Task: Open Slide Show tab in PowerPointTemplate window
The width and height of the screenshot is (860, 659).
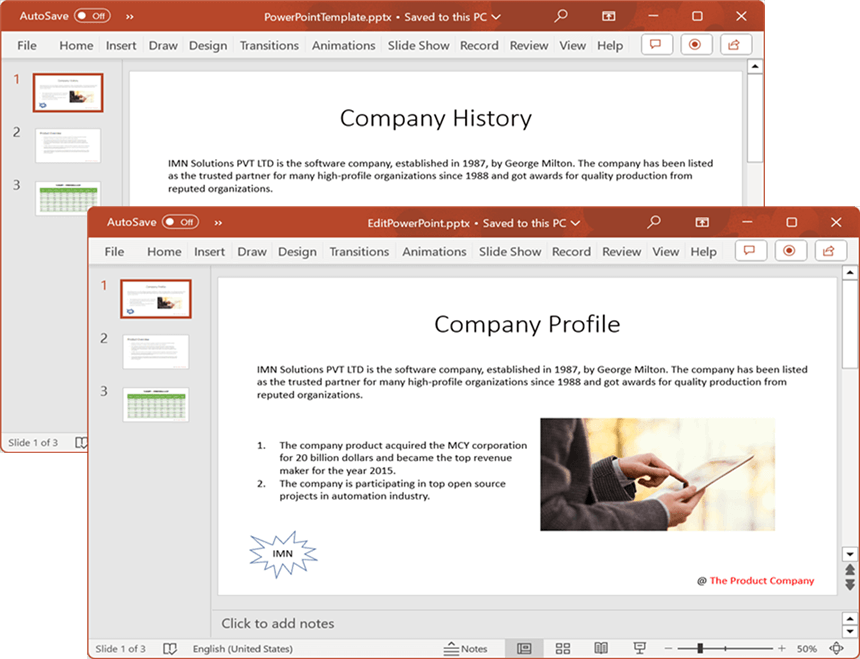Action: click(418, 46)
